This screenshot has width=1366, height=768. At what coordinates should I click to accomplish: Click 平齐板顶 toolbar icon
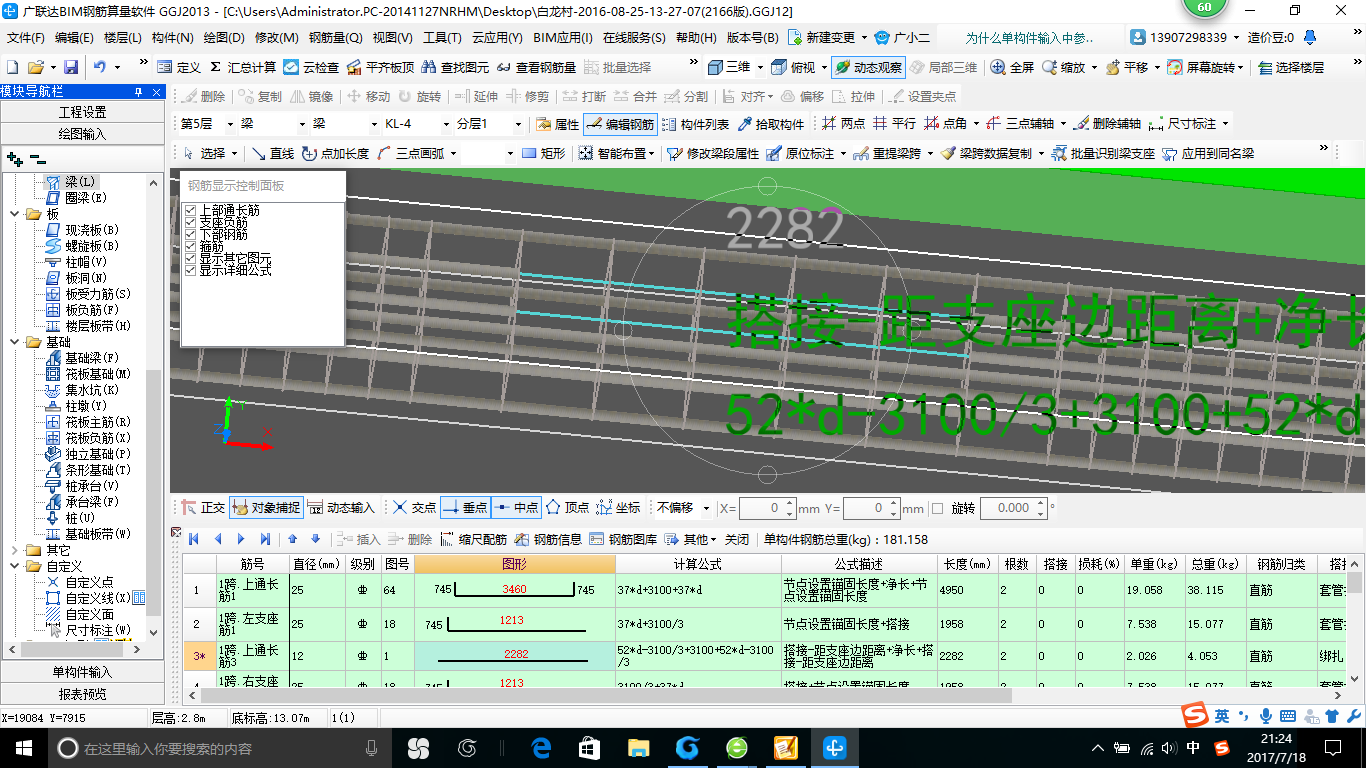tap(380, 67)
